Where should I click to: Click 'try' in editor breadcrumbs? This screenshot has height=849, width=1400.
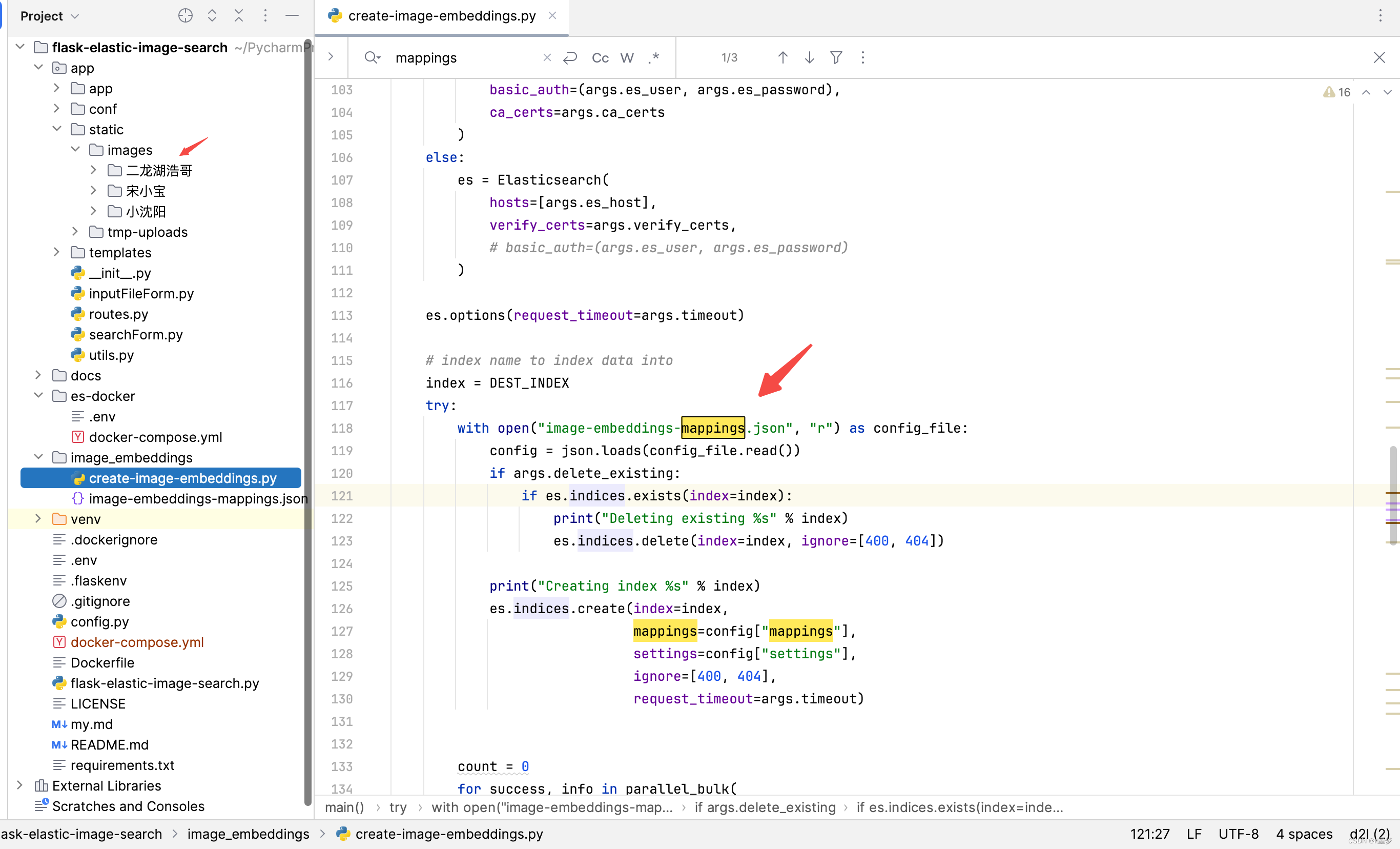click(398, 807)
